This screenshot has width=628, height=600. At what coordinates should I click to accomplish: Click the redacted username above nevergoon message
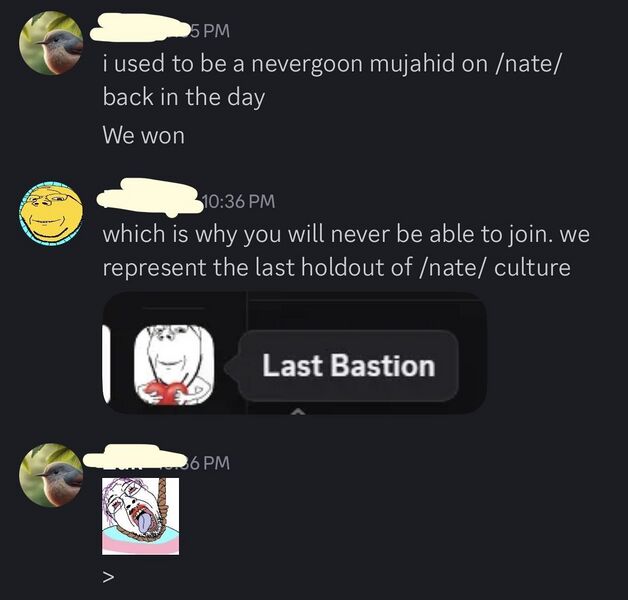(x=139, y=28)
